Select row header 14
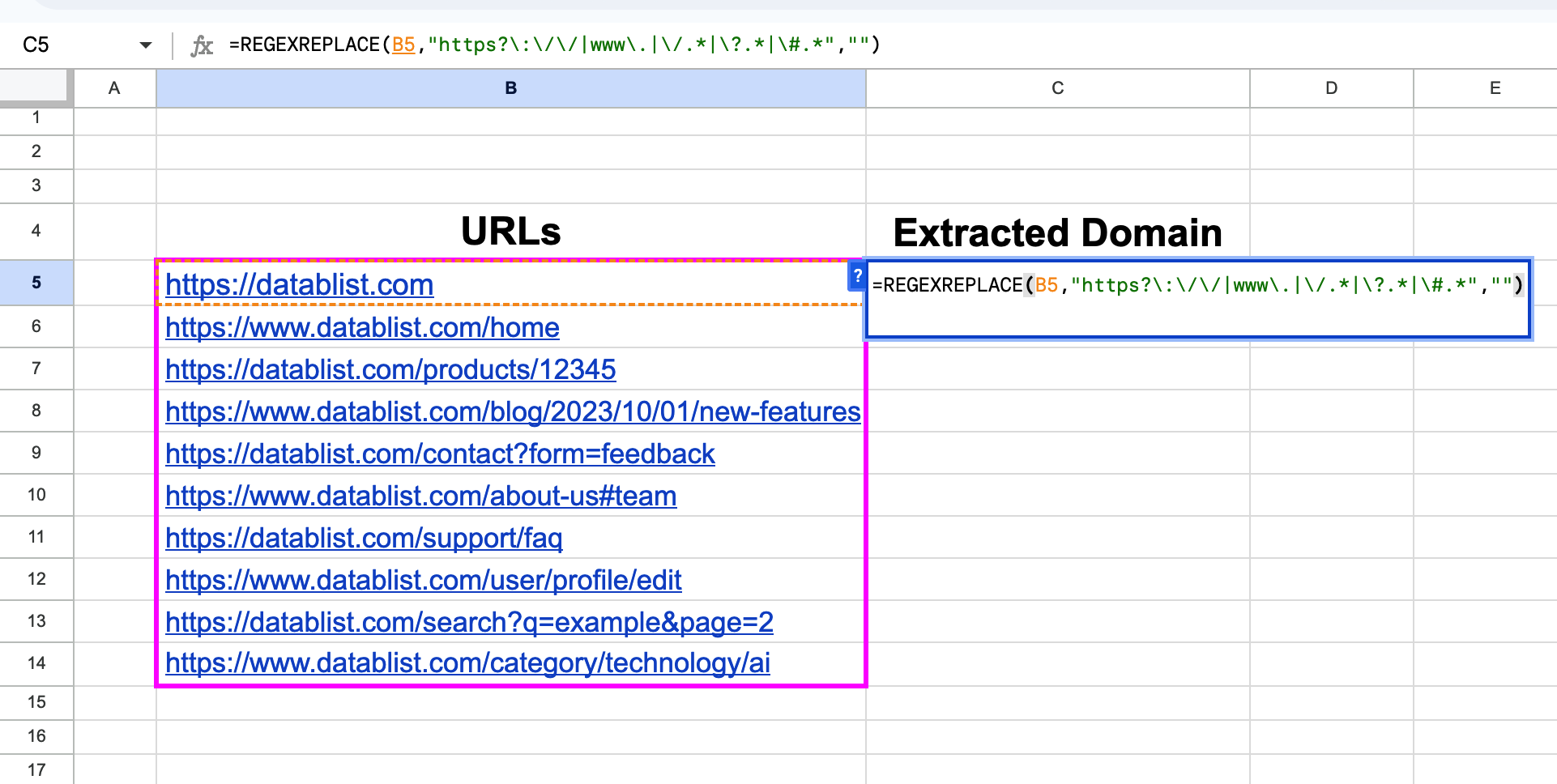The image size is (1557, 784). pos(36,663)
